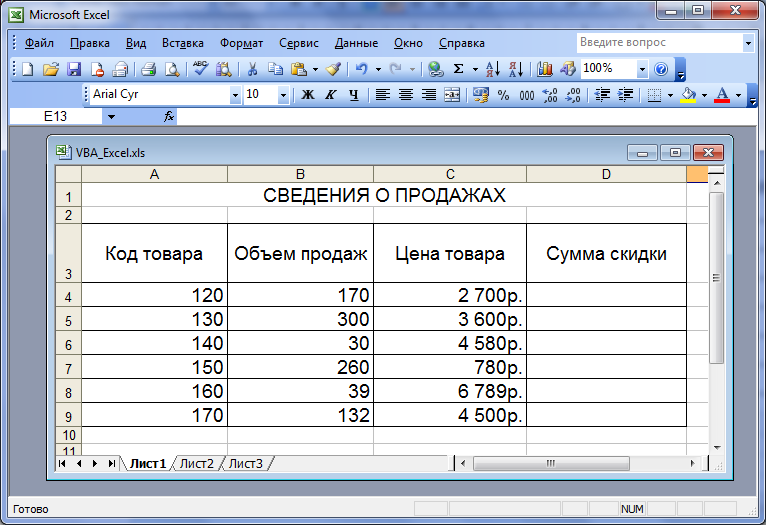Toggle italic К formatting
766x525 pixels.
point(331,95)
